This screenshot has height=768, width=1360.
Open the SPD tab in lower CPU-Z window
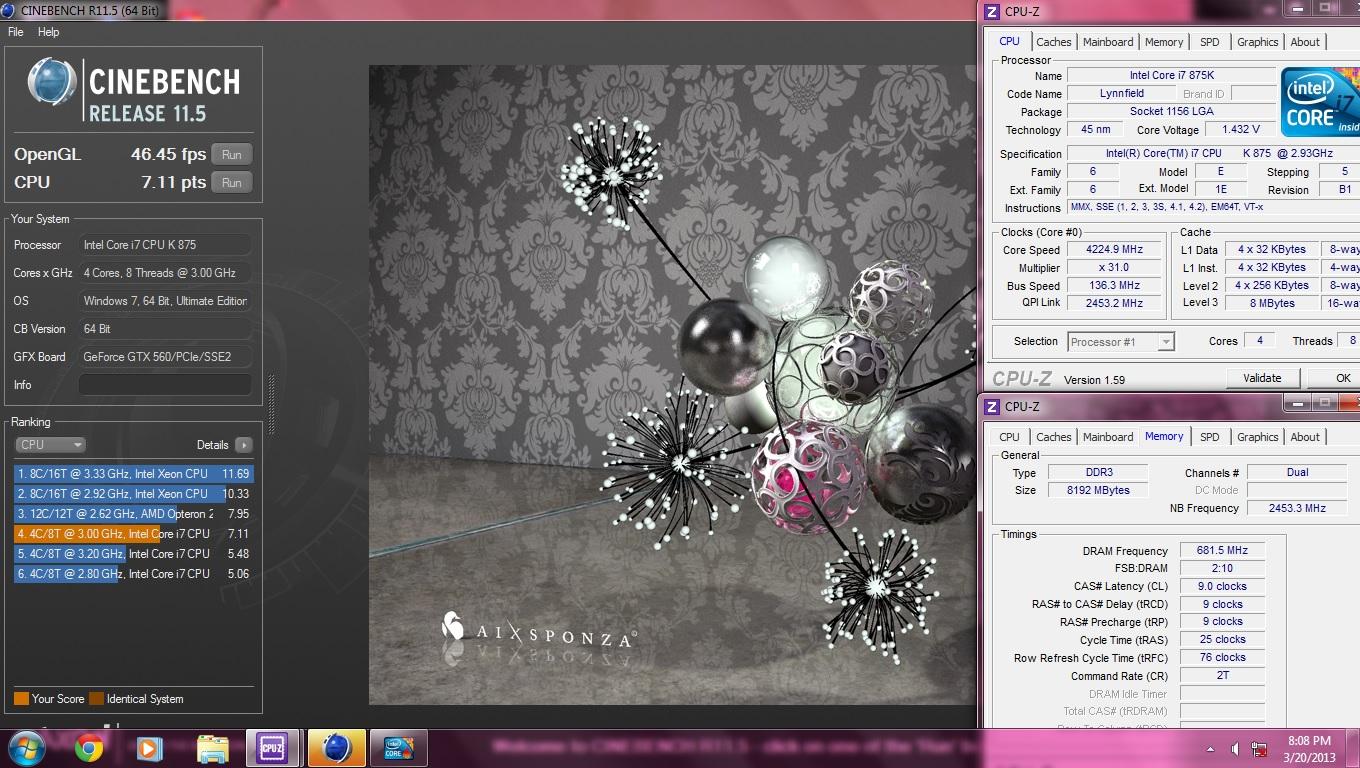(x=1210, y=437)
